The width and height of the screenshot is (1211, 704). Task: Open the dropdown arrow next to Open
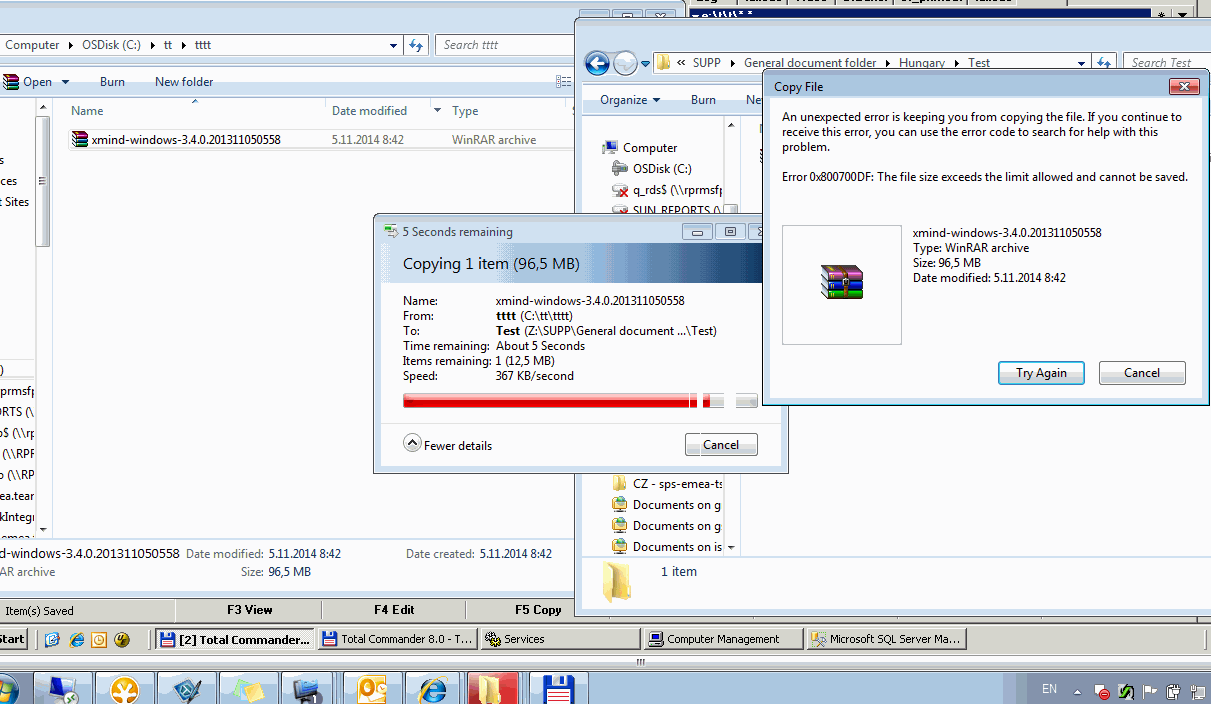66,82
